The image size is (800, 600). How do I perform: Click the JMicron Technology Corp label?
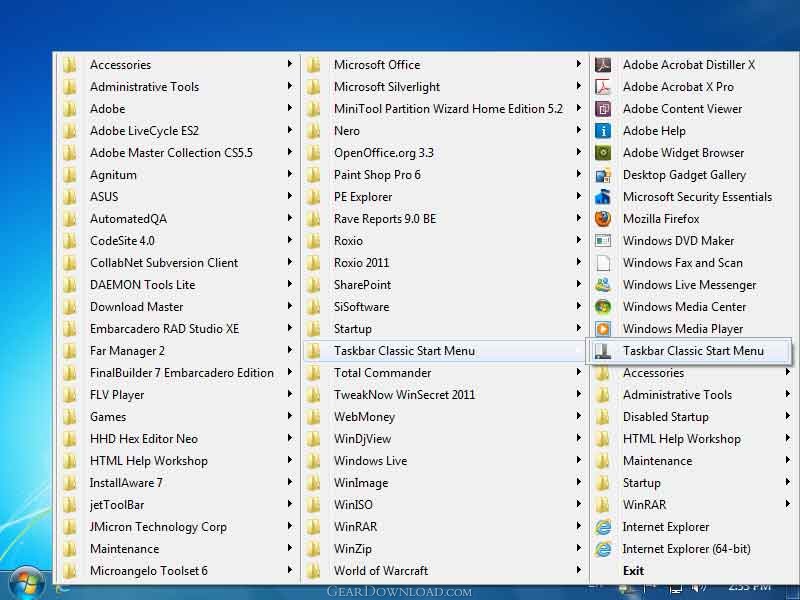pyautogui.click(x=158, y=527)
